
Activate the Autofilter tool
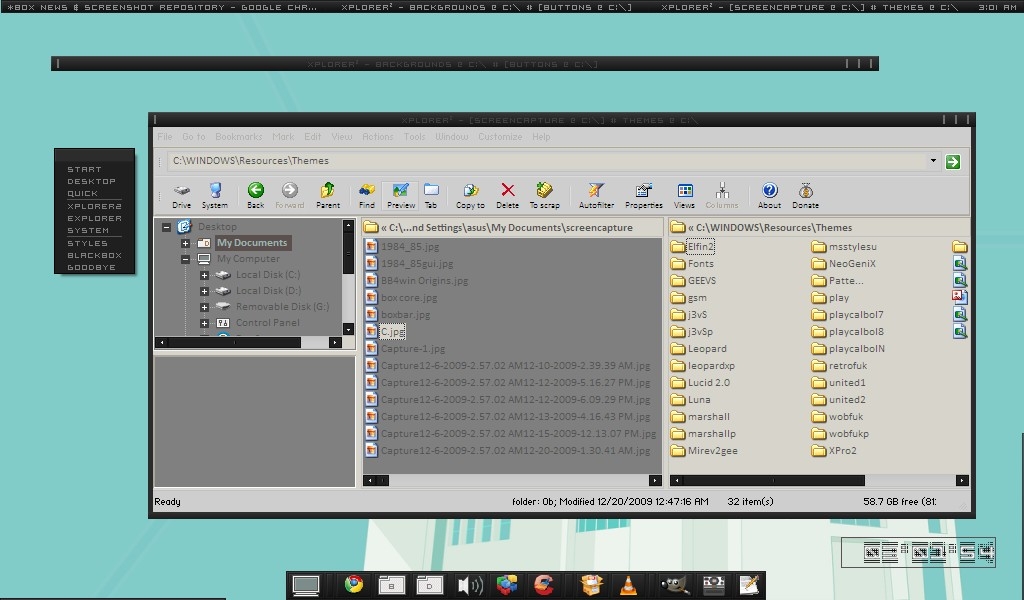coord(596,195)
